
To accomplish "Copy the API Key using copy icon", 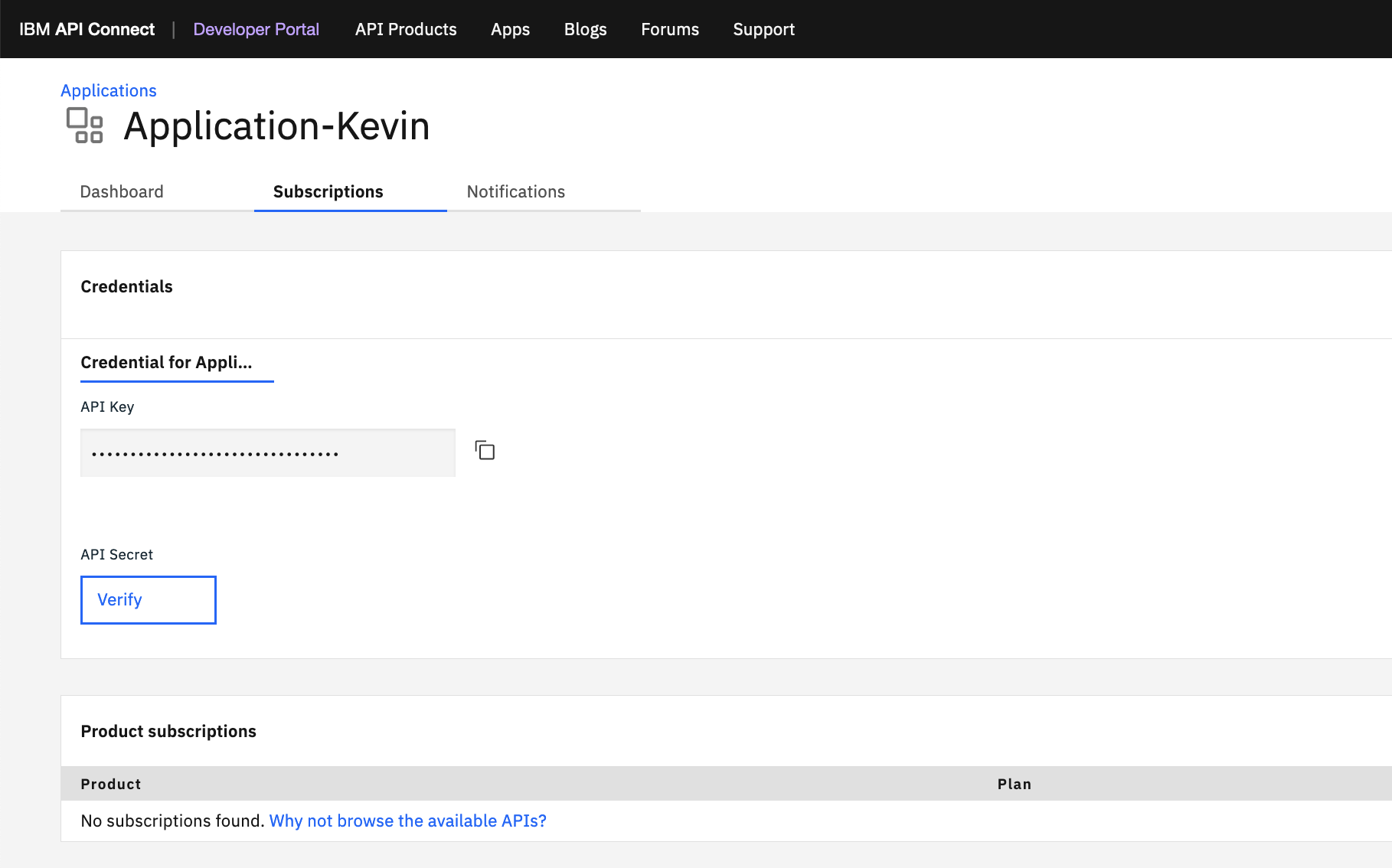I will click(485, 451).
